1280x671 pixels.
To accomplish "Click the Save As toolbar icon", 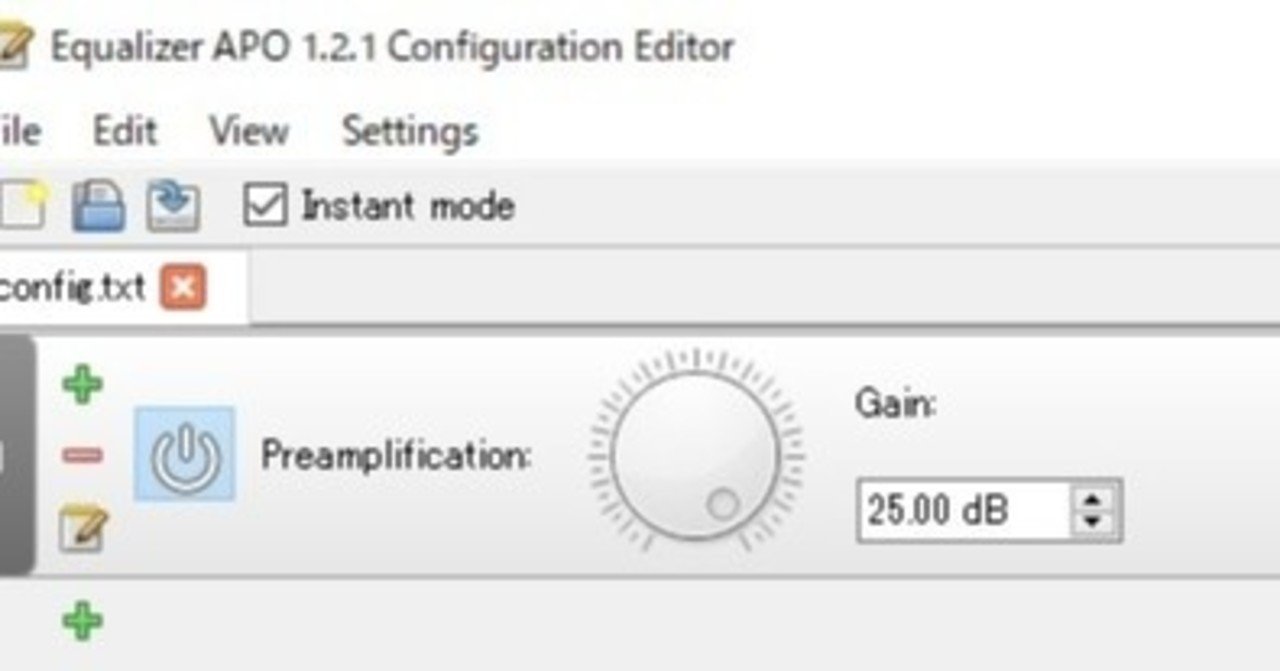I will [x=173, y=206].
